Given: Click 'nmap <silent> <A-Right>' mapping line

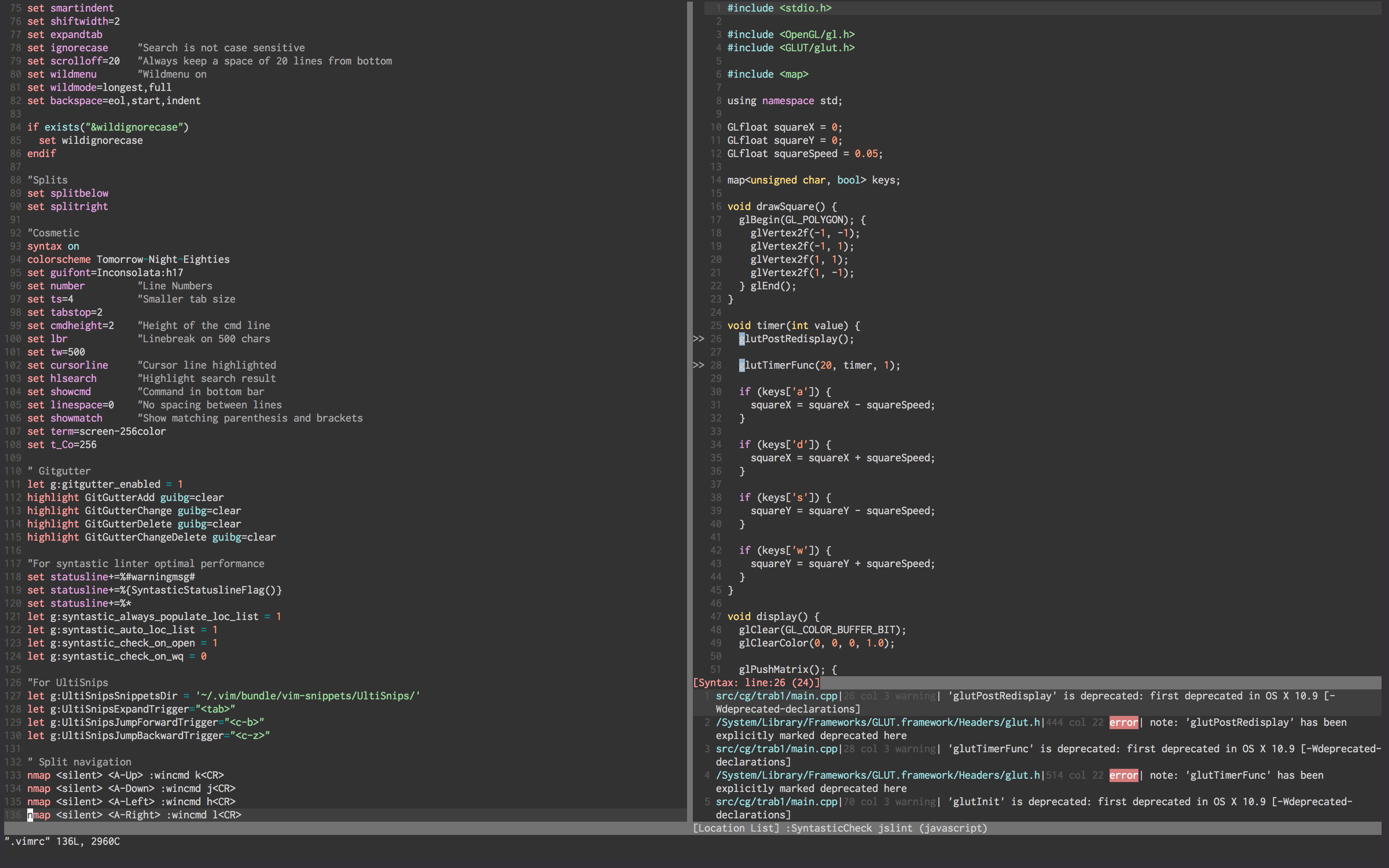Looking at the screenshot, I should pos(134,815).
